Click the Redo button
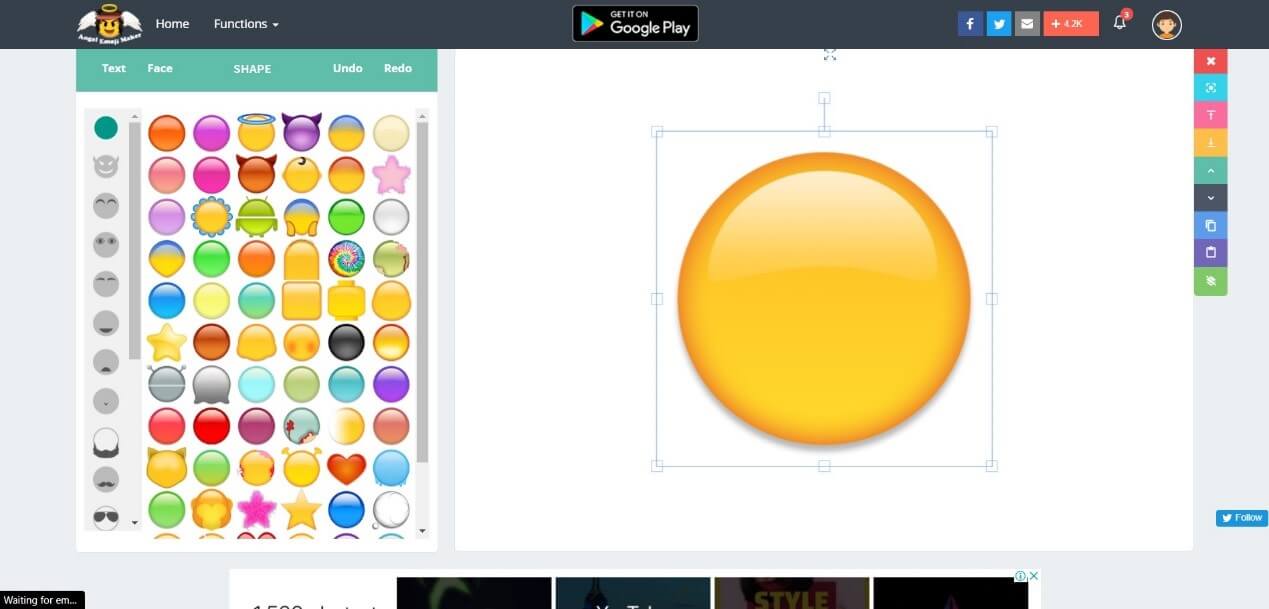 397,68
